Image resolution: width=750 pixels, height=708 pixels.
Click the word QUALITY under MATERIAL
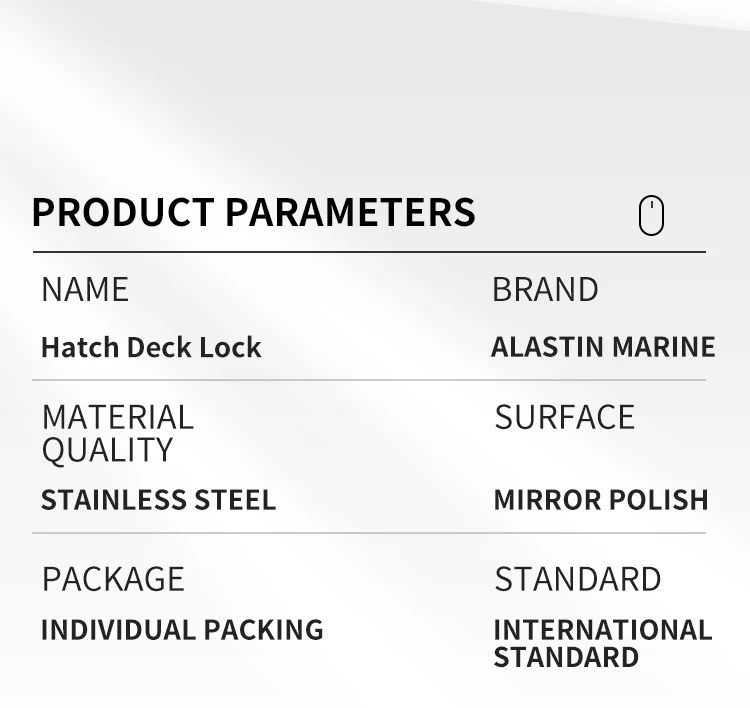point(107,450)
